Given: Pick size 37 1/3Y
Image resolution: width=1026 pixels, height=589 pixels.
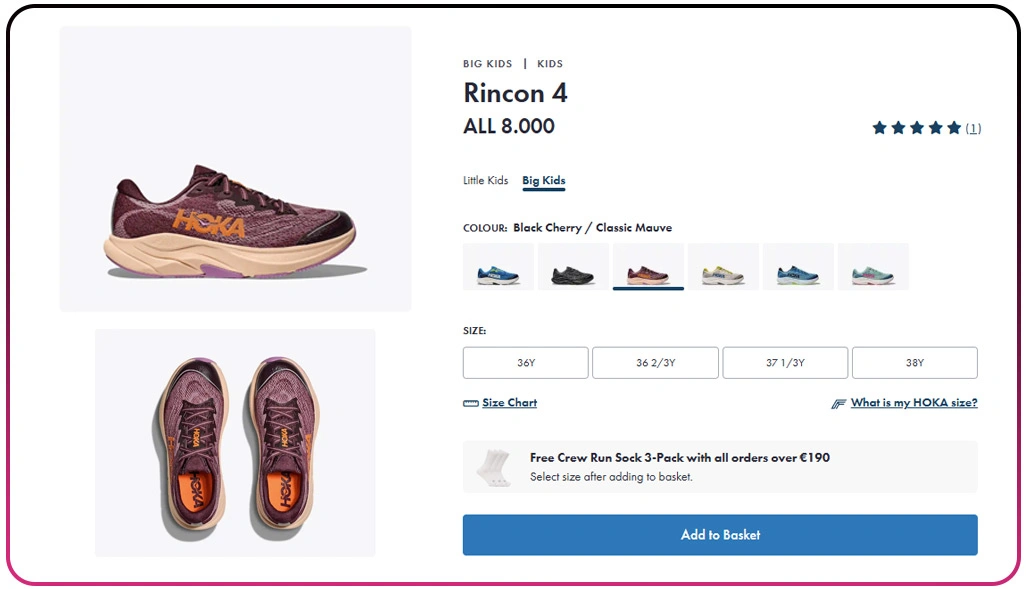Looking at the screenshot, I should 785,363.
